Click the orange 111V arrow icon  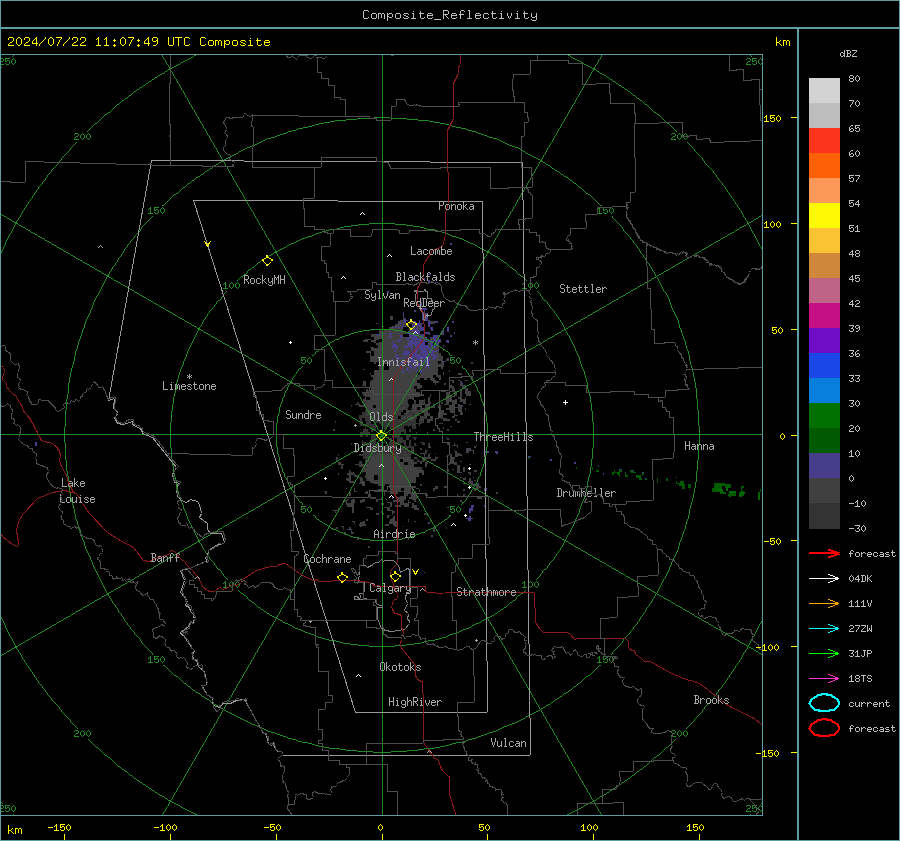pos(824,603)
